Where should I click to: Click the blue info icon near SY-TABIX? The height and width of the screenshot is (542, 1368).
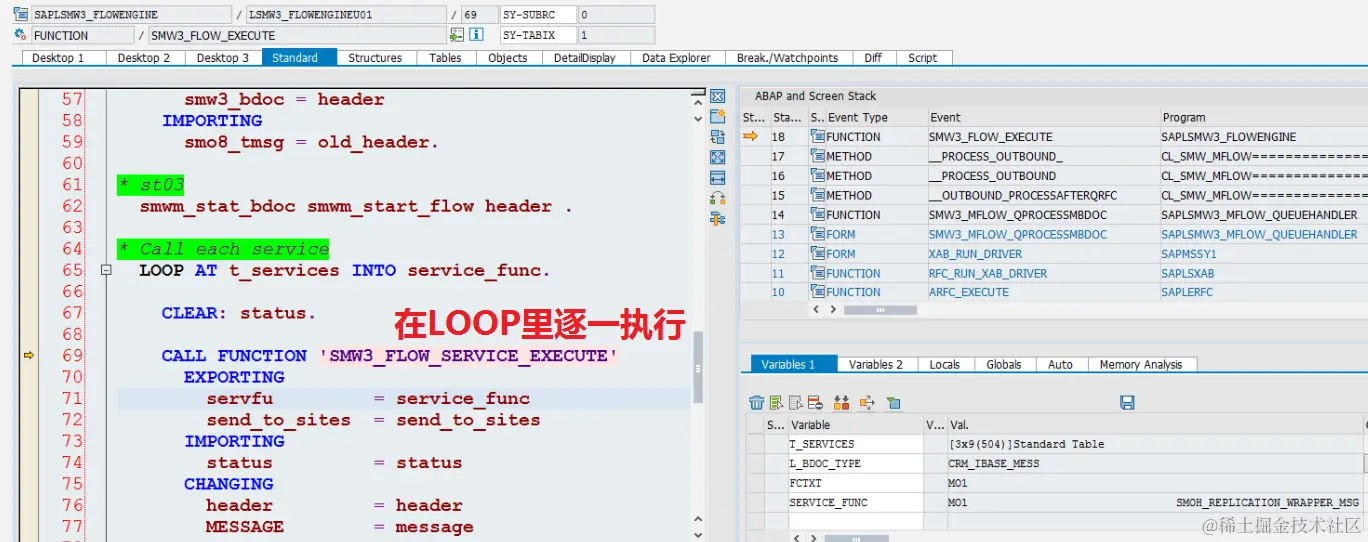pos(477,35)
